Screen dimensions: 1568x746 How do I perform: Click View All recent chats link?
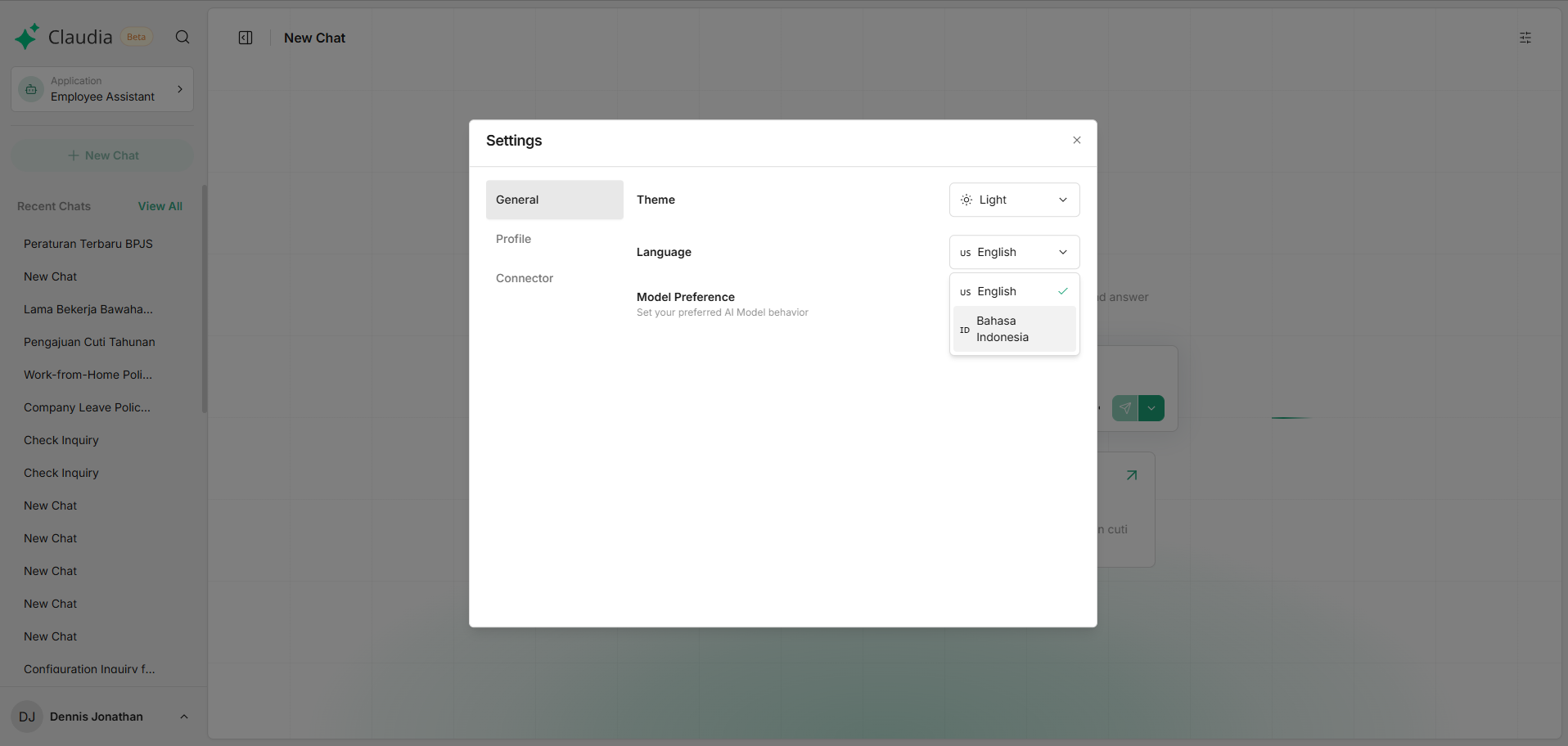(160, 206)
